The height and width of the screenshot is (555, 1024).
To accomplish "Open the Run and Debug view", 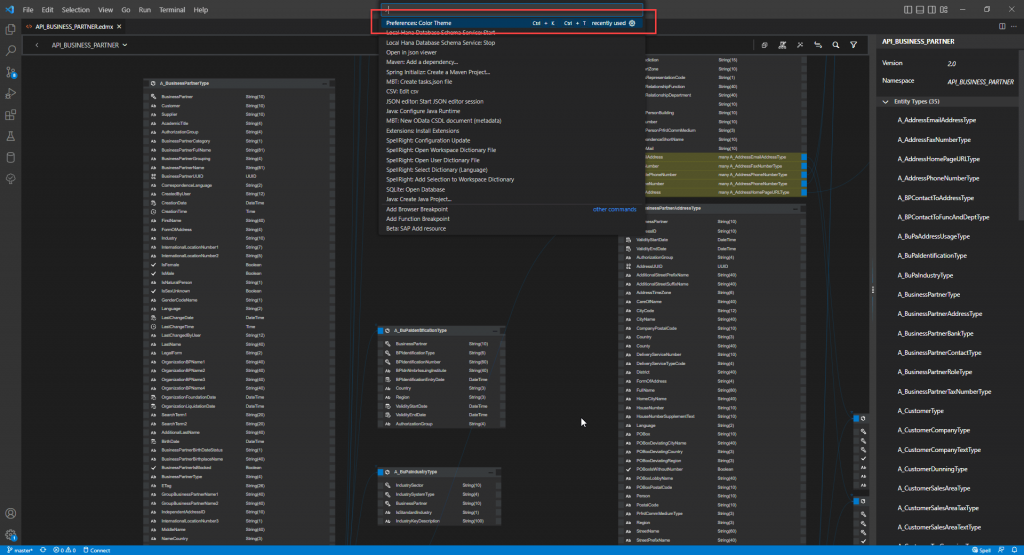I will pos(10,93).
